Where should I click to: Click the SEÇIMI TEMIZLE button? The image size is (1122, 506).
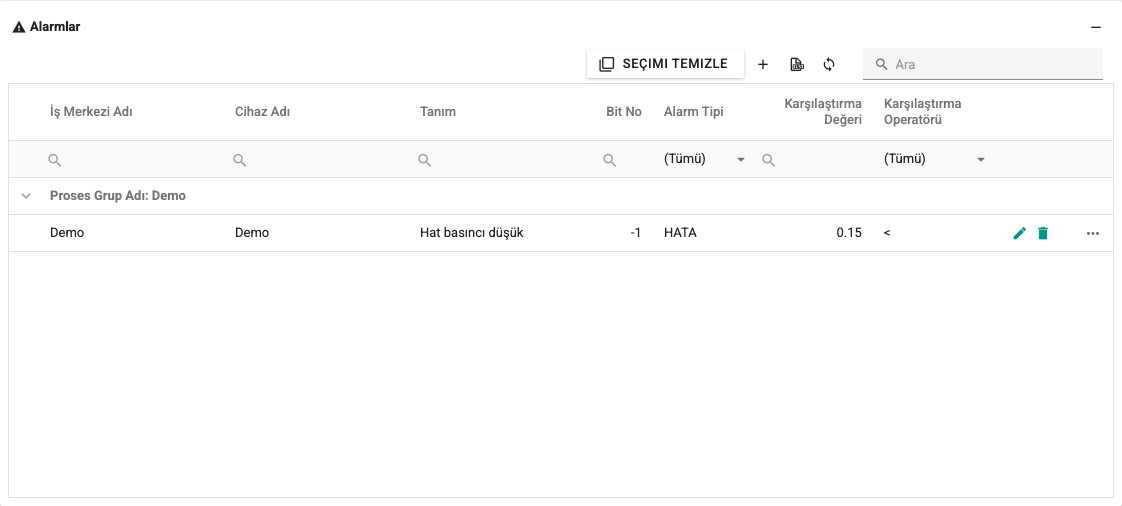click(x=665, y=64)
